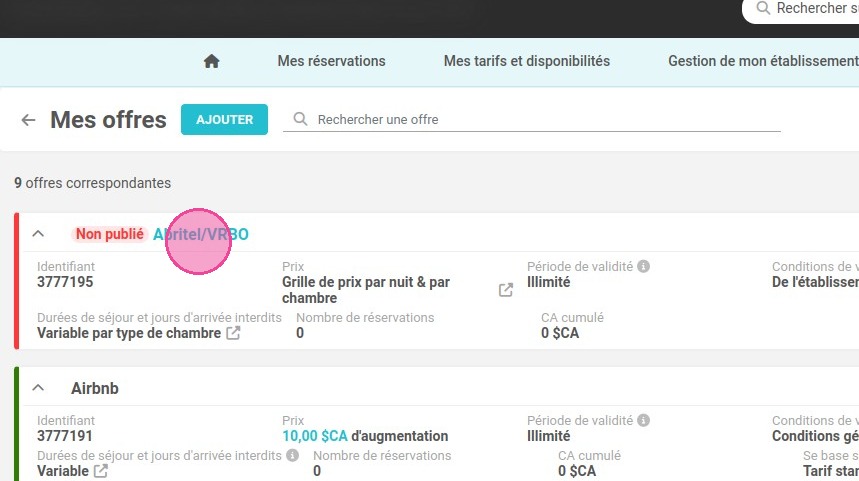The image size is (859, 481).
Task: Click Abritel Illimité validity value
Action: 548,282
